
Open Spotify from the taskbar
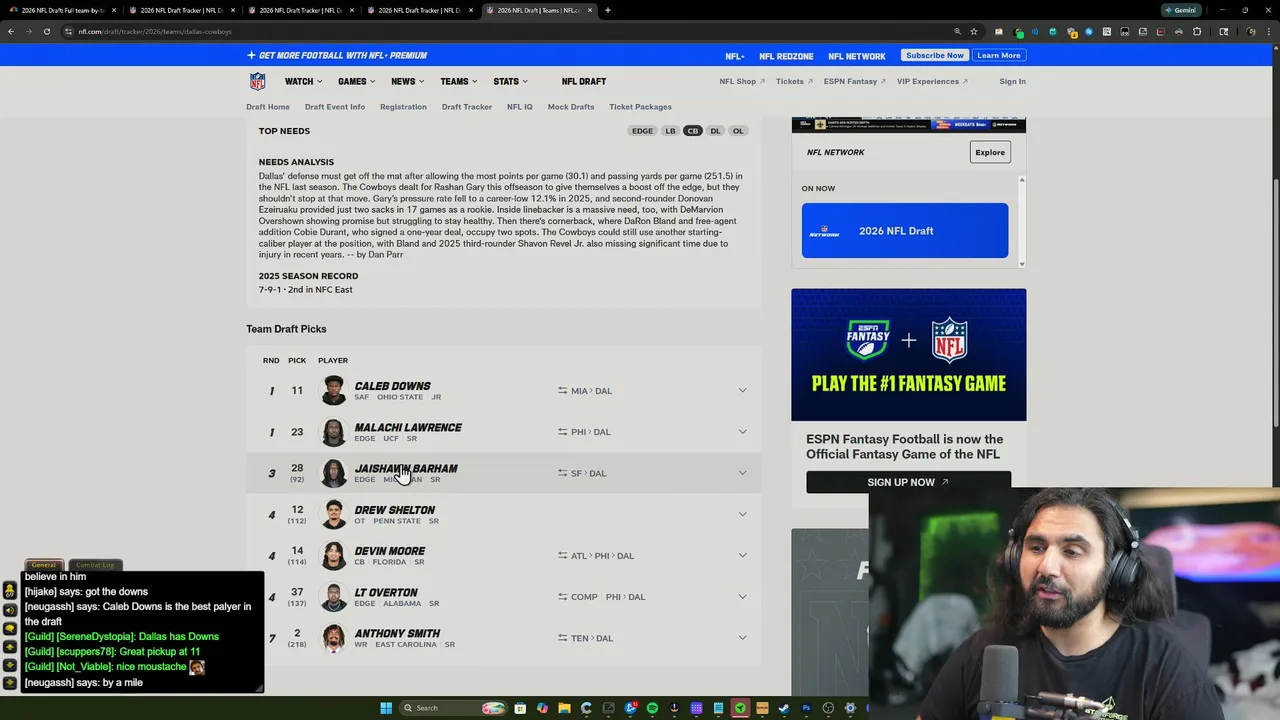point(652,708)
